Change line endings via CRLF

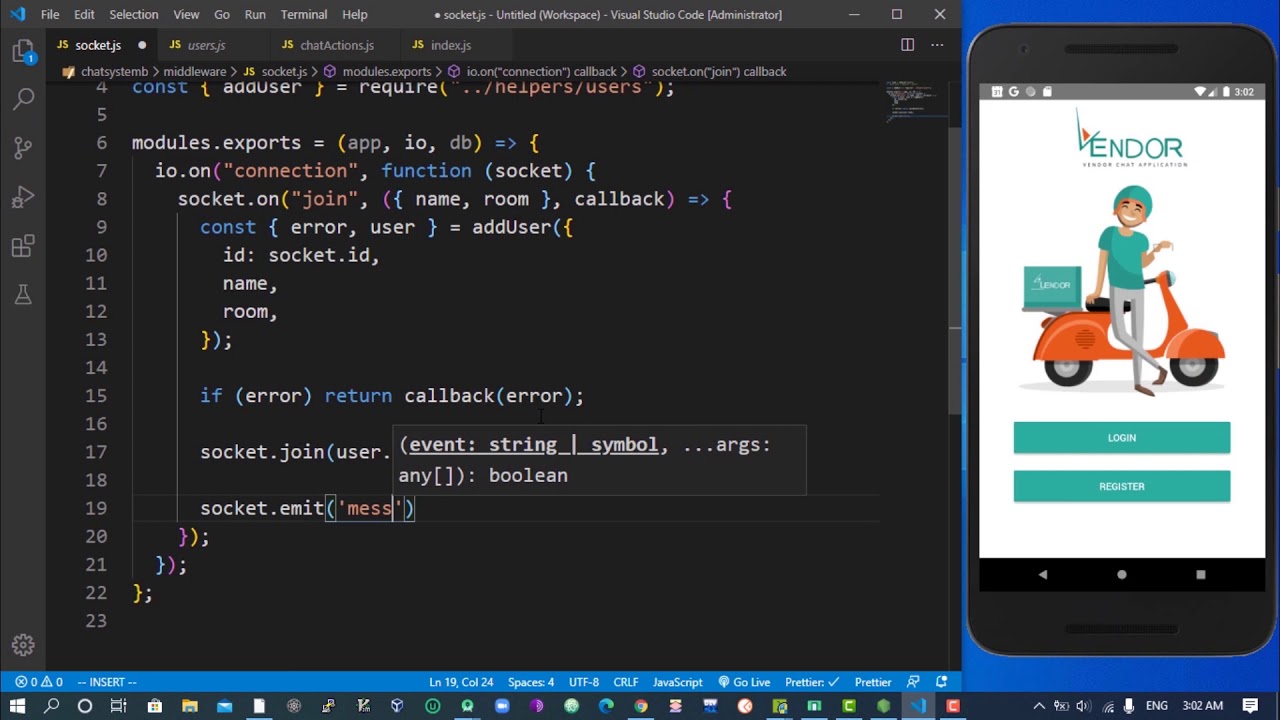626,682
